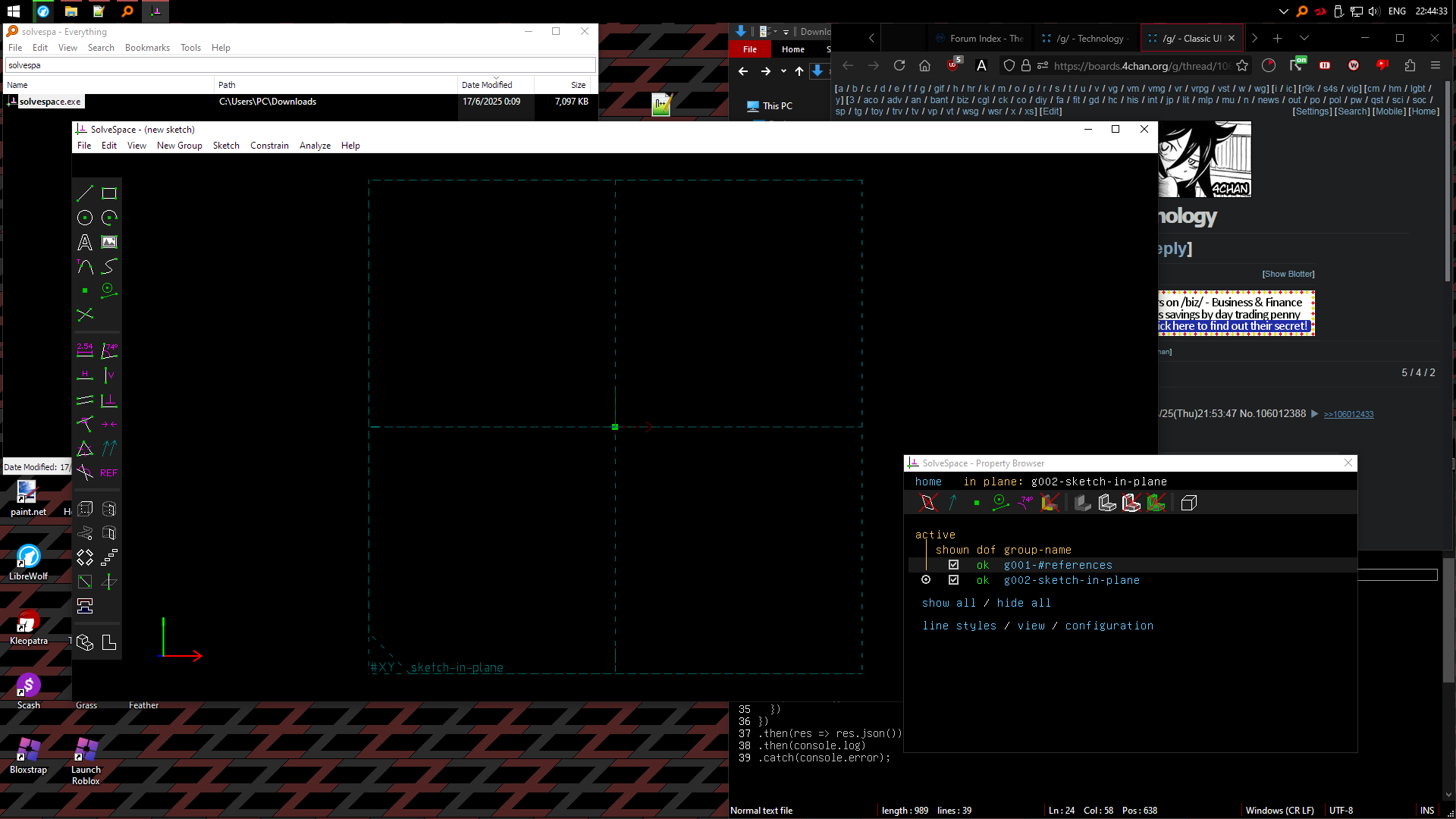Click the Everything search input field
Viewport: 1456px width, 819px height.
(300, 65)
